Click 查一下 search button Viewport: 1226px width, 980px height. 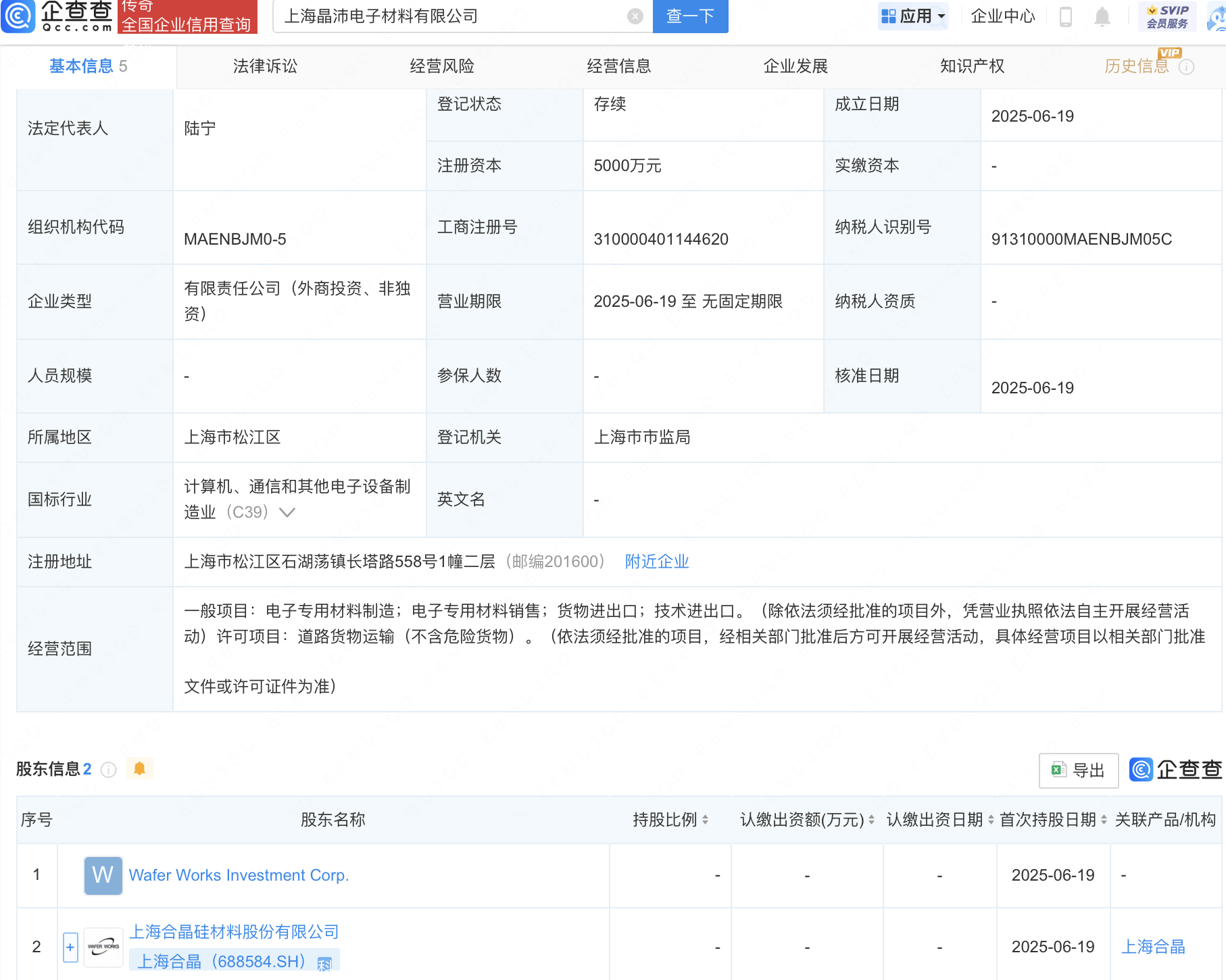(690, 16)
